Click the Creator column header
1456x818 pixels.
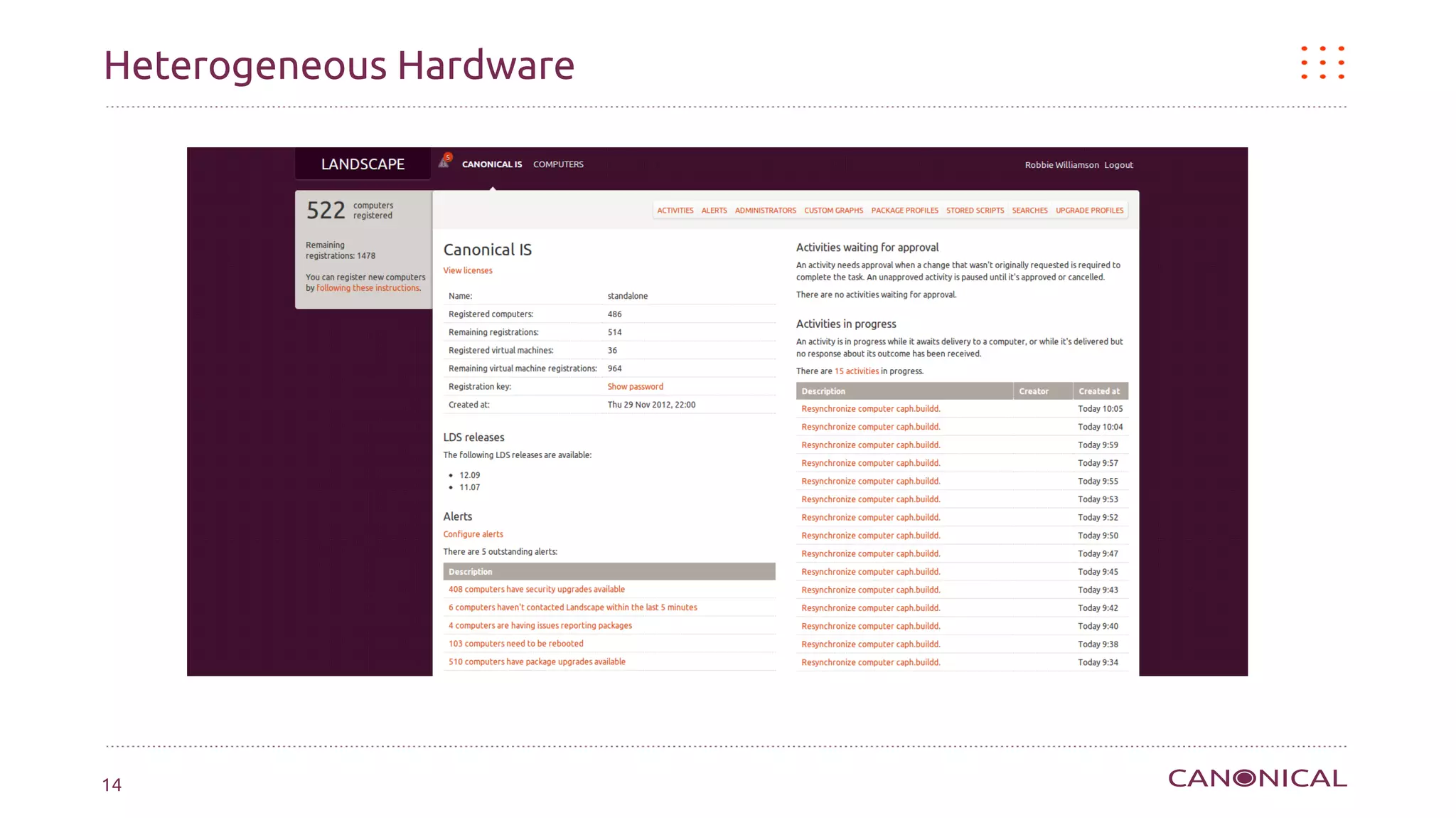coord(1043,391)
